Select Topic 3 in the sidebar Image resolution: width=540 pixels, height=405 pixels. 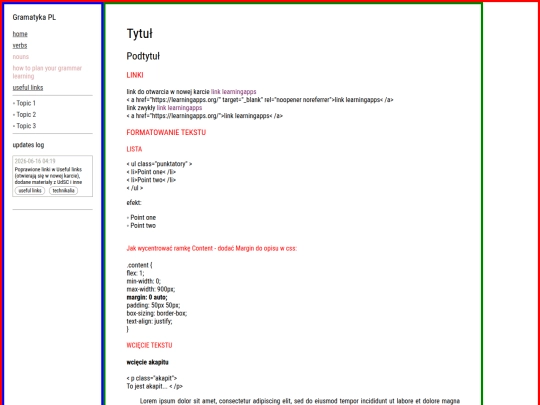[x=24, y=126]
